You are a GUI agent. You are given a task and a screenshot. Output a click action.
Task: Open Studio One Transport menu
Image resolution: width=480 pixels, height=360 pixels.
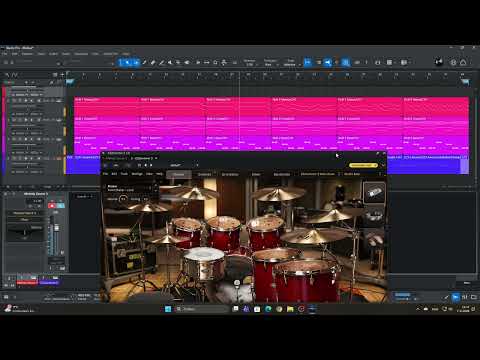point(81,54)
